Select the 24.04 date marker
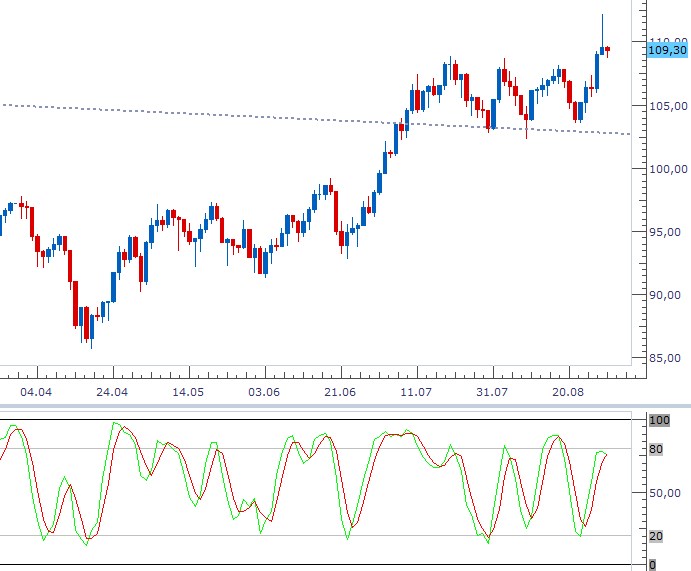Viewport: 691px width, 571px height. click(112, 392)
